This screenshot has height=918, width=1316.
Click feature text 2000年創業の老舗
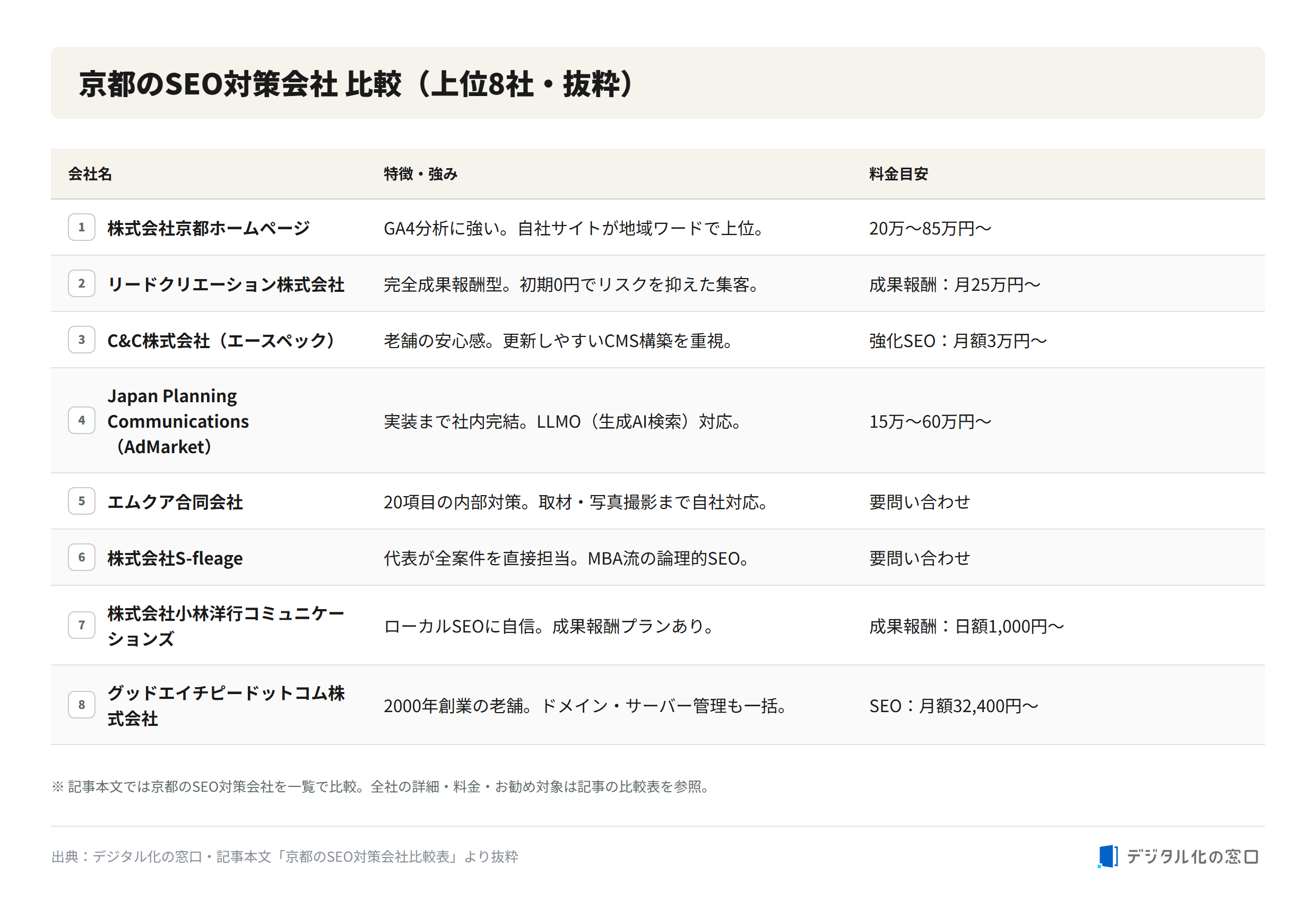tap(585, 705)
